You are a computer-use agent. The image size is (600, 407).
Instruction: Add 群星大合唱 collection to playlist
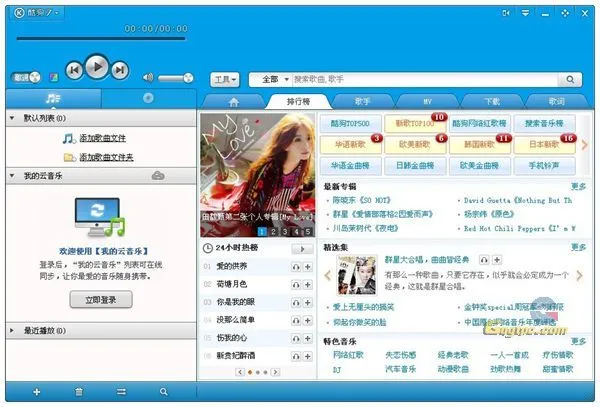[x=497, y=260]
